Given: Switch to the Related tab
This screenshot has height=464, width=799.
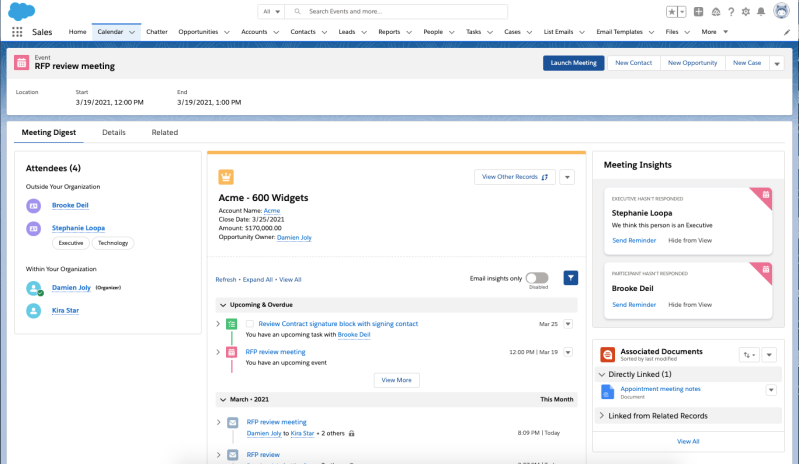Looking at the screenshot, I should pos(165,132).
